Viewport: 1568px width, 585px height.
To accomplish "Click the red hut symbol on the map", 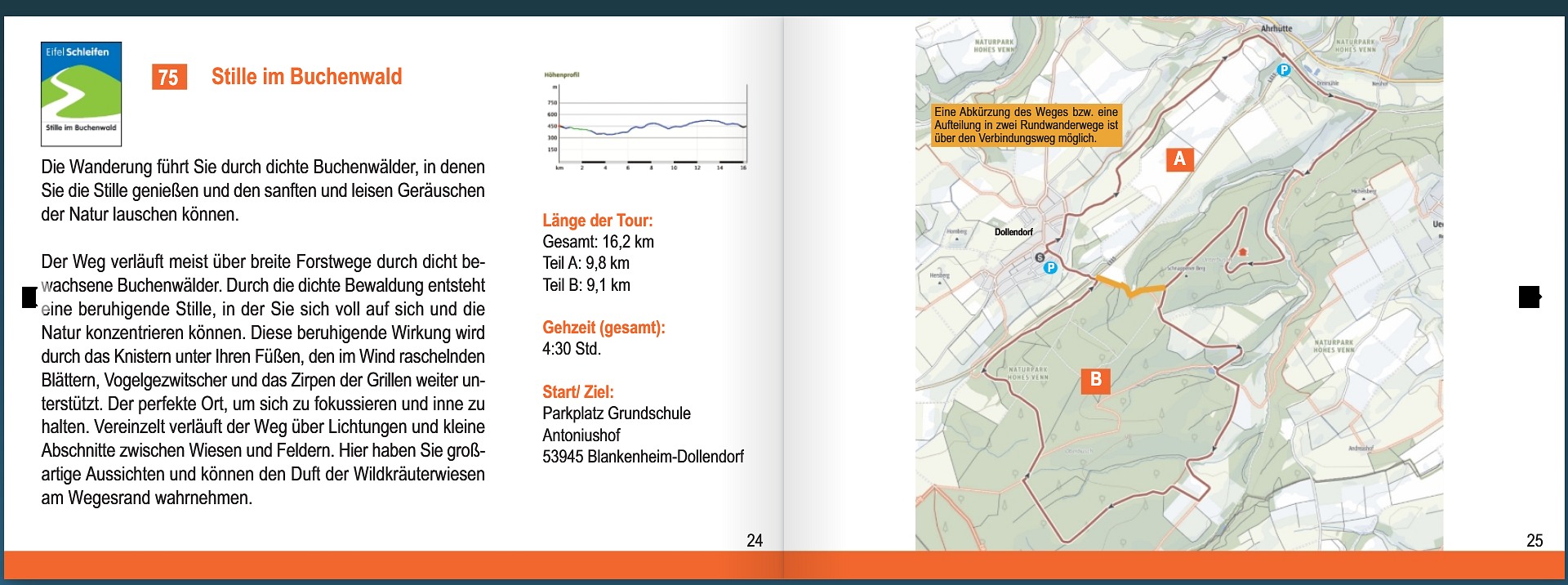I will [1243, 252].
